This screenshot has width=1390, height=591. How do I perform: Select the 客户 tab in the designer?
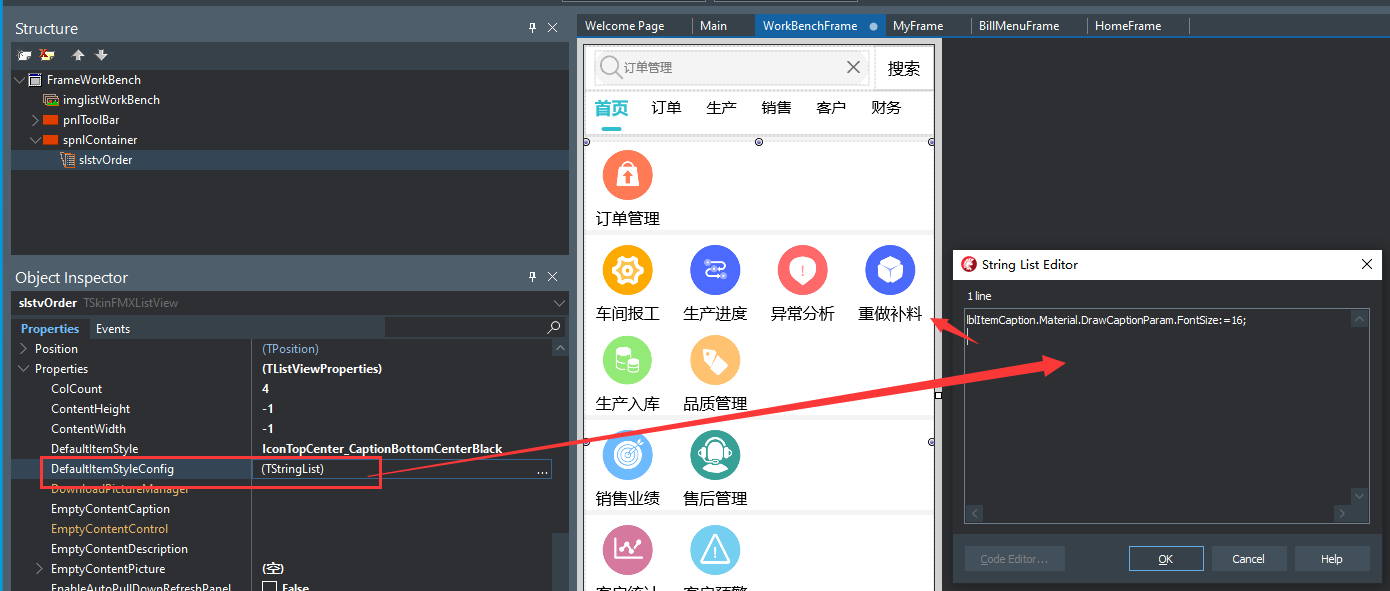[x=831, y=108]
